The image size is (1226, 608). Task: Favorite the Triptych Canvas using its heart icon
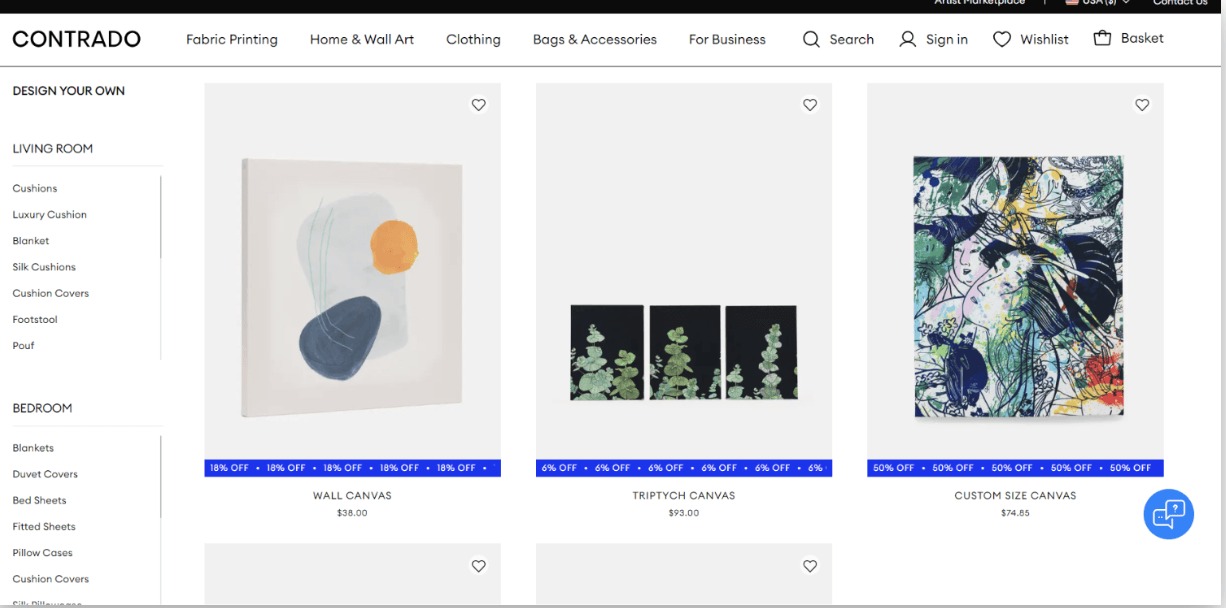810,105
